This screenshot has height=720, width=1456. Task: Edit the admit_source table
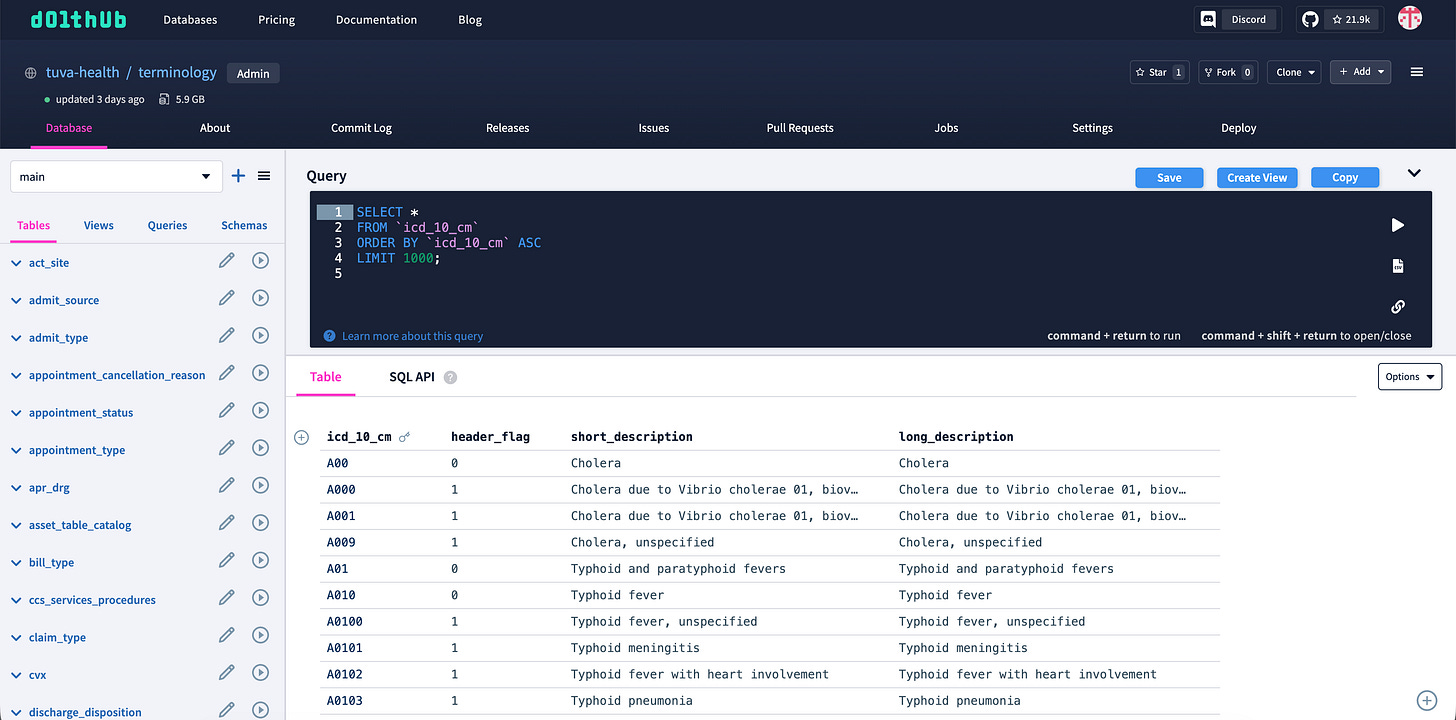click(x=227, y=298)
